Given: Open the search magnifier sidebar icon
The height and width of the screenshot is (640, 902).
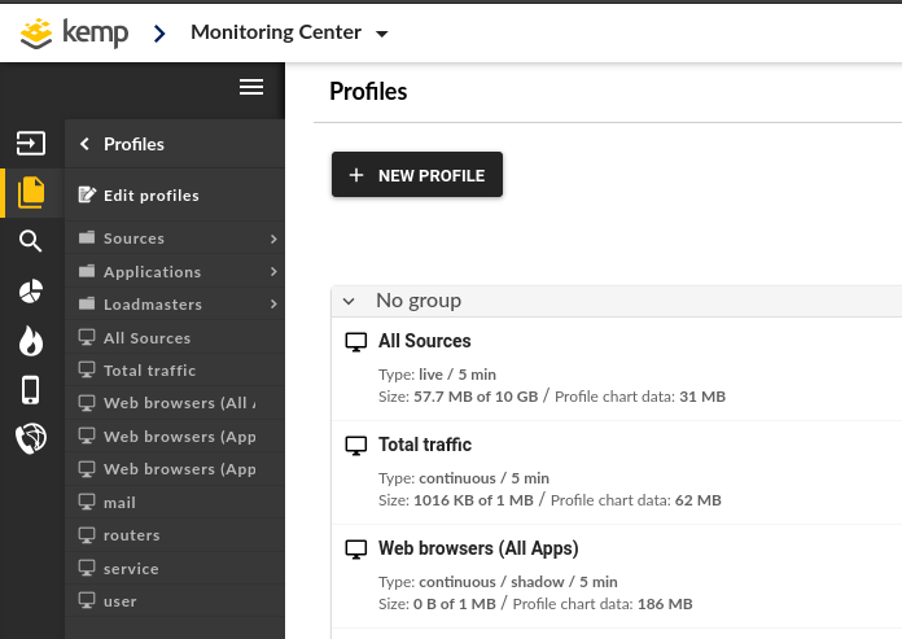Looking at the screenshot, I should pyautogui.click(x=31, y=241).
